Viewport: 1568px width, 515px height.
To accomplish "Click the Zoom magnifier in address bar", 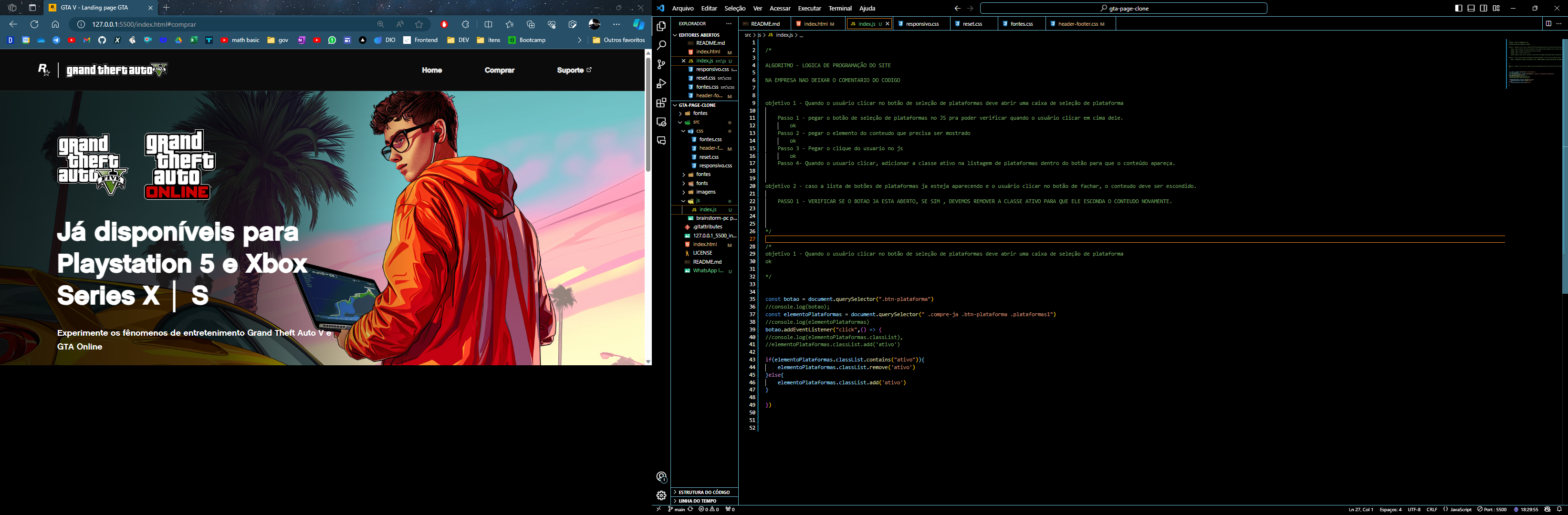I will 380,24.
